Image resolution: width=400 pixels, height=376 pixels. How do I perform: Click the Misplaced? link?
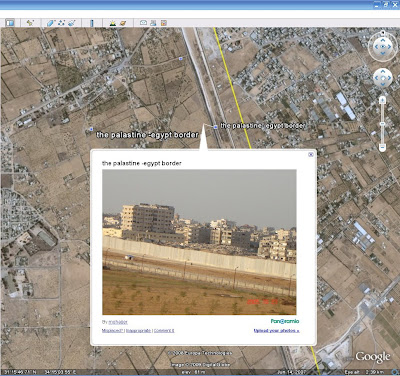point(113,331)
